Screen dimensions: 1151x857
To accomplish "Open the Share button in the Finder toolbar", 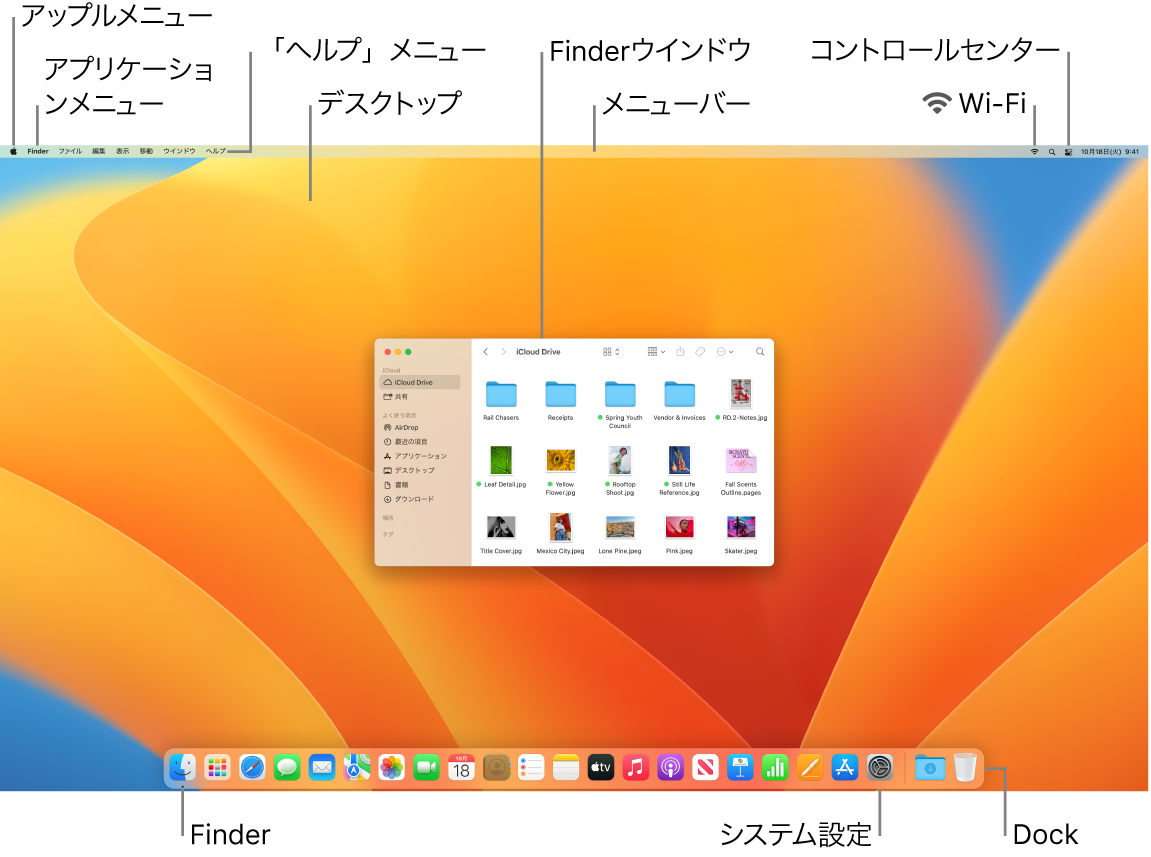I will coord(680,351).
